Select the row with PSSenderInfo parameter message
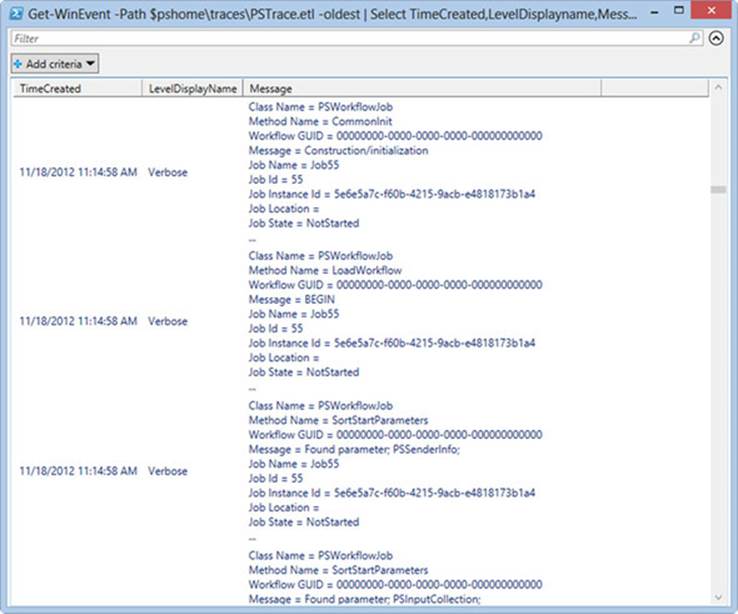This screenshot has width=738, height=614. 361,470
